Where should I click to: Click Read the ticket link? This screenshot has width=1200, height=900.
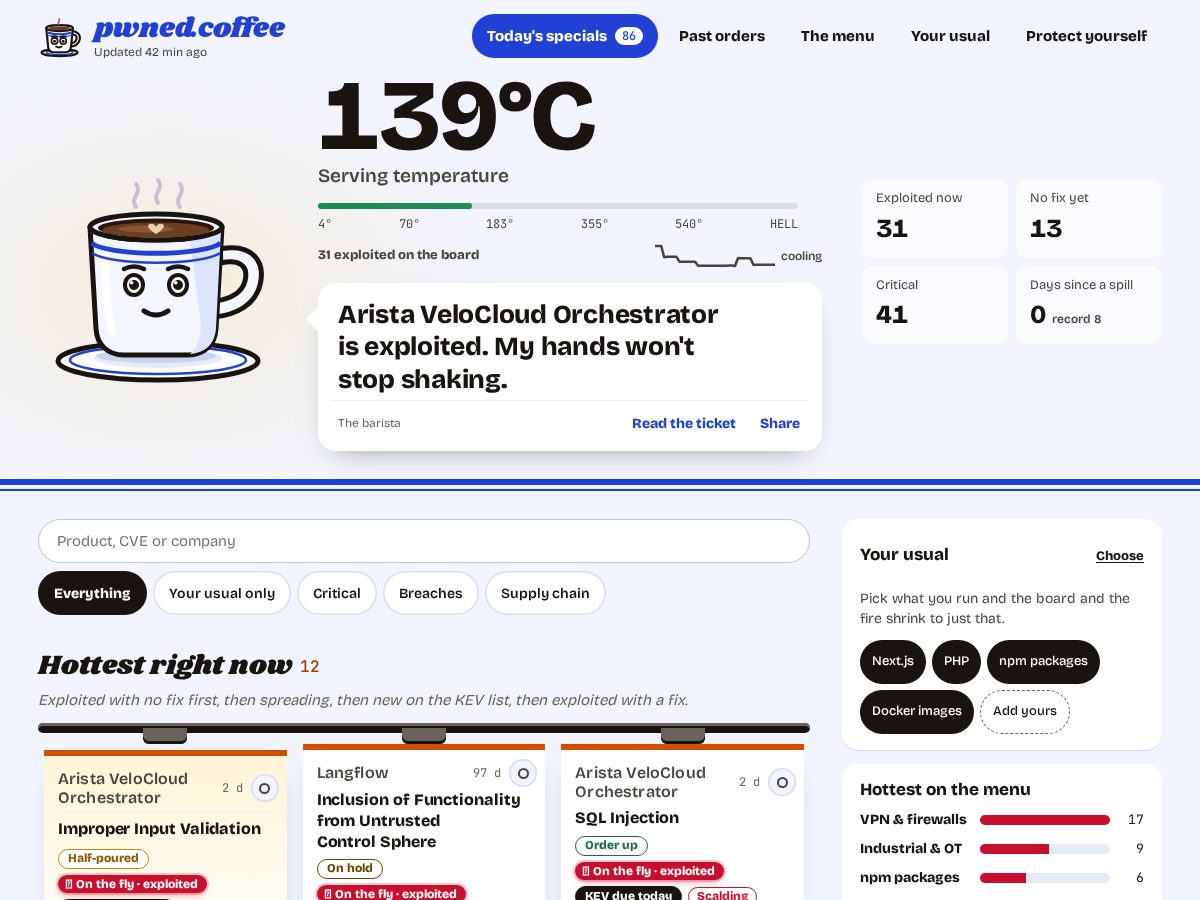[684, 423]
